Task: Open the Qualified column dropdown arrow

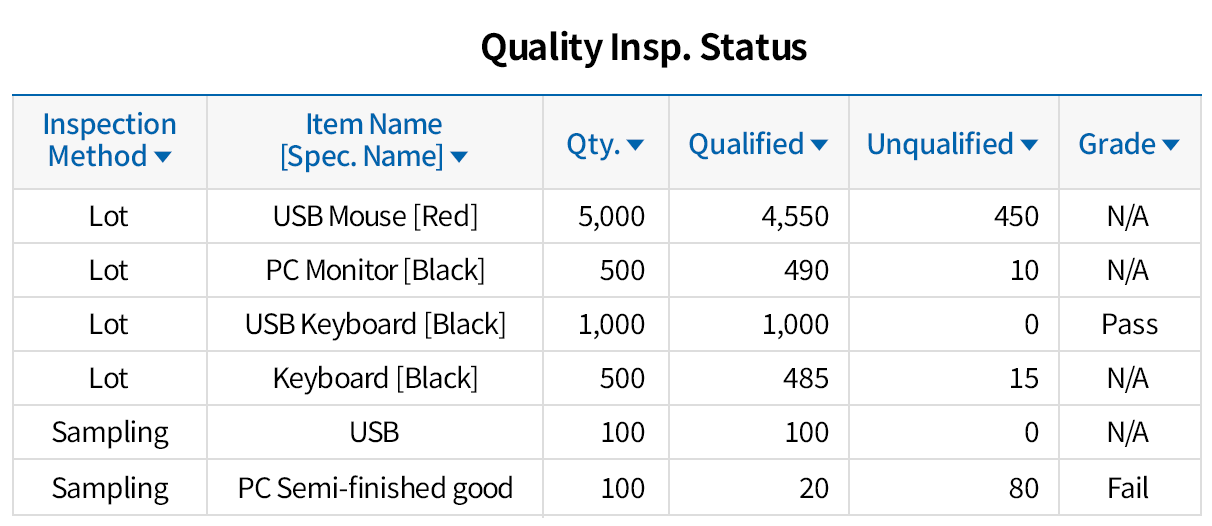Action: (820, 146)
